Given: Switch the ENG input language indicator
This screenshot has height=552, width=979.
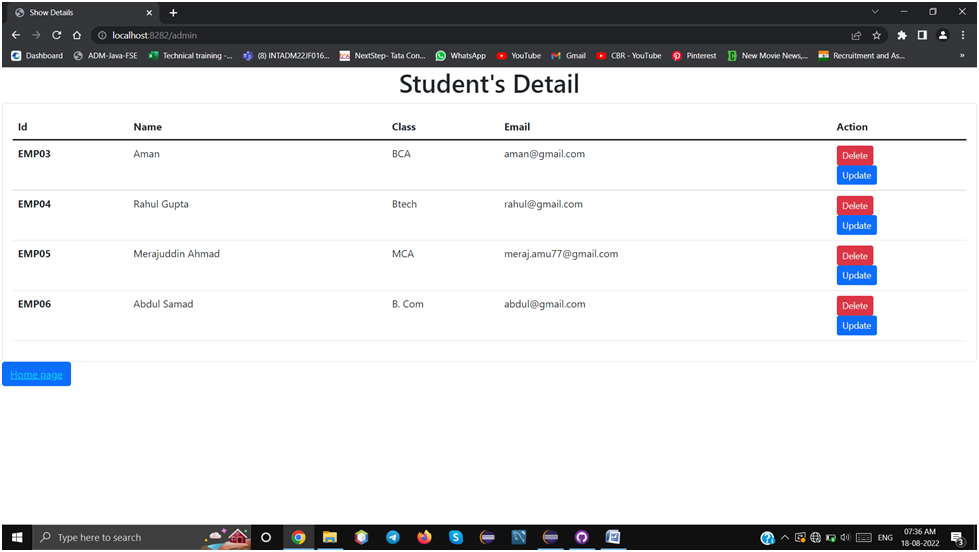Looking at the screenshot, I should [885, 538].
